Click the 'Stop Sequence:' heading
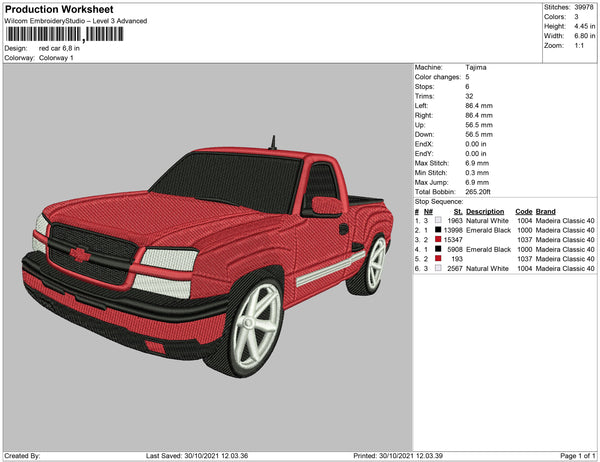600x462 pixels. coord(439,202)
